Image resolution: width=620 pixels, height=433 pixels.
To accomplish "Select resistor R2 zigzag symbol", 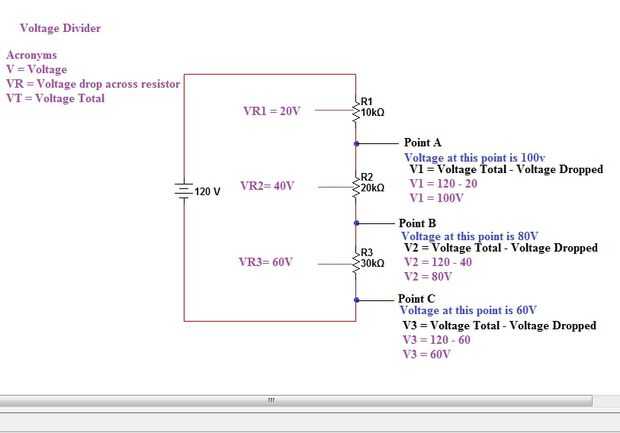I will [356, 186].
